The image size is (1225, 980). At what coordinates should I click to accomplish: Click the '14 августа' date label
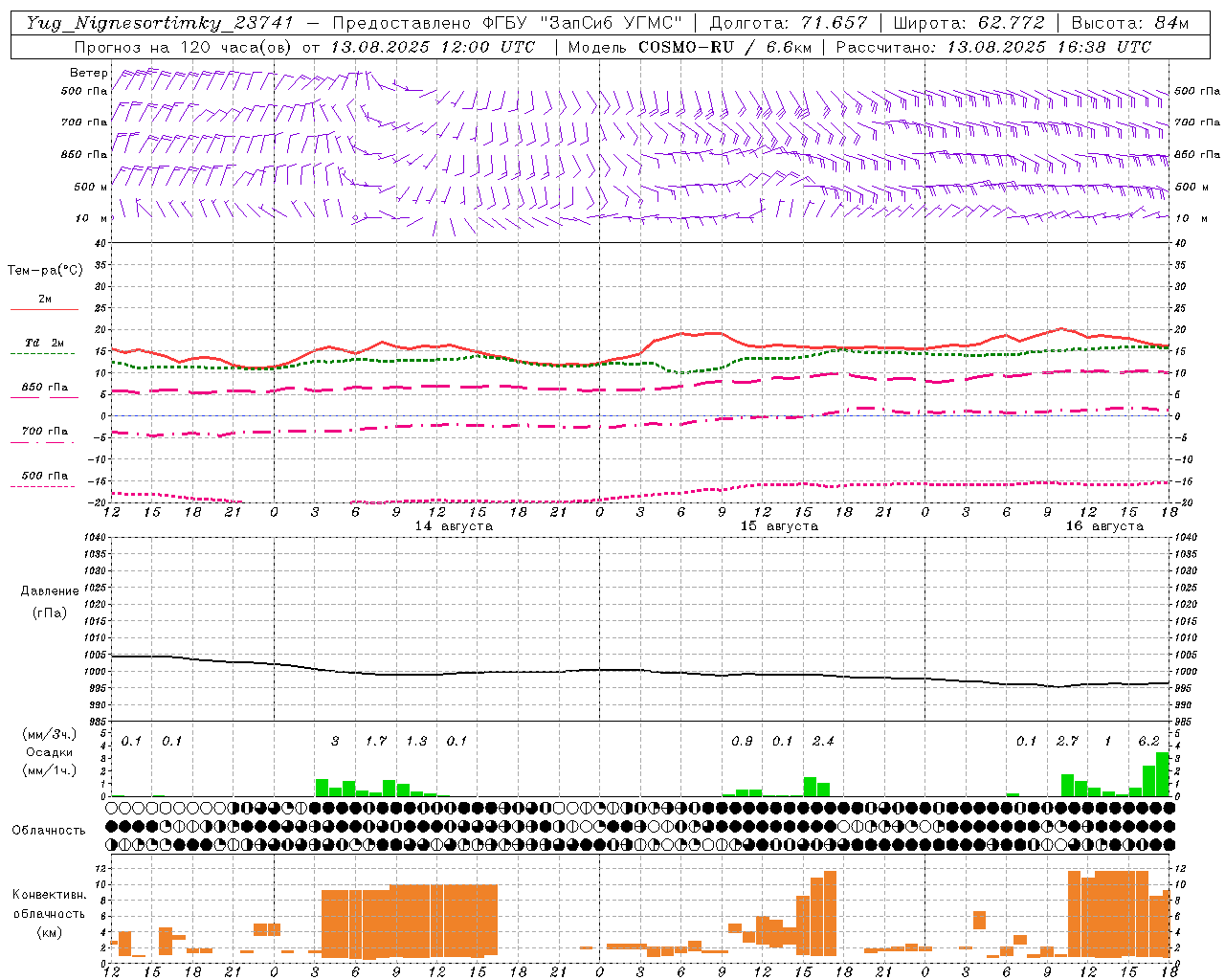[454, 526]
